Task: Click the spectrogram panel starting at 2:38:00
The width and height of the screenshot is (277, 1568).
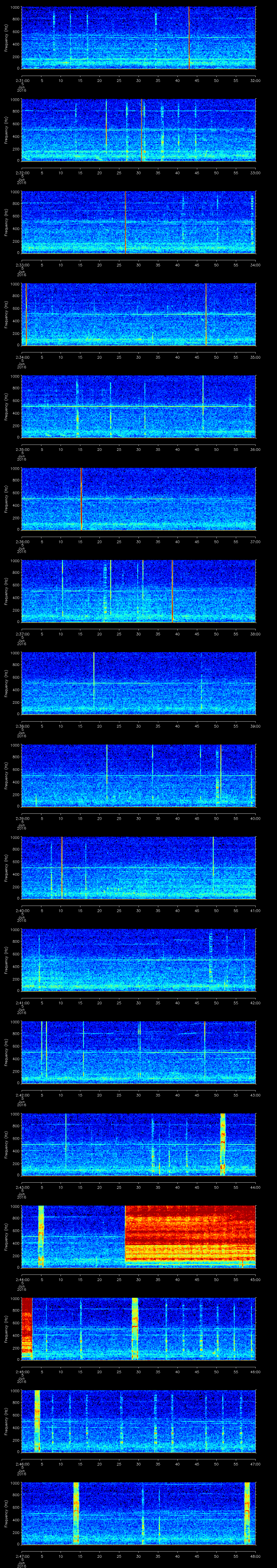Action: coord(138,683)
